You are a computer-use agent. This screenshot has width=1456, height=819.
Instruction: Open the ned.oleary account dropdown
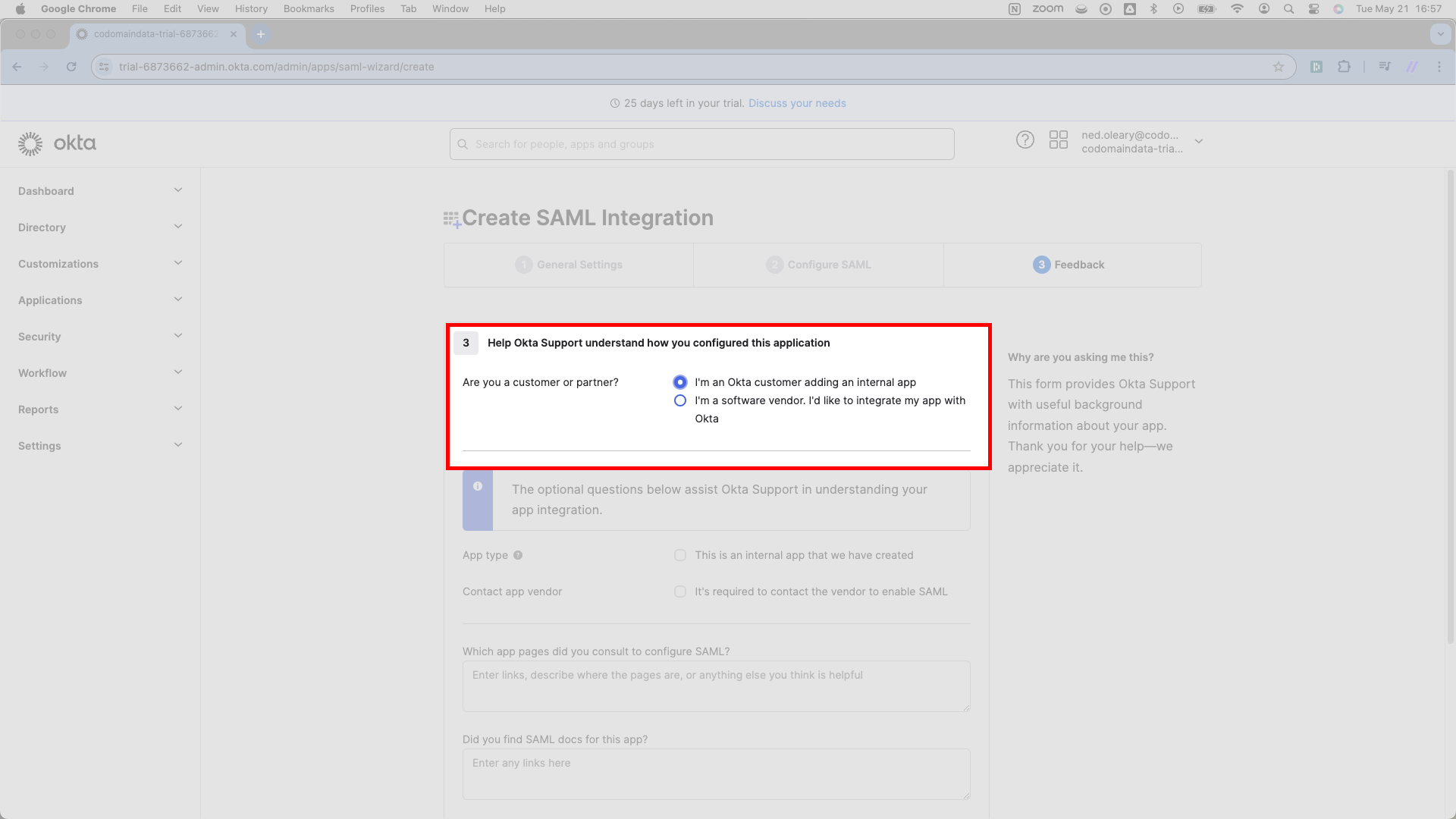click(x=1198, y=142)
